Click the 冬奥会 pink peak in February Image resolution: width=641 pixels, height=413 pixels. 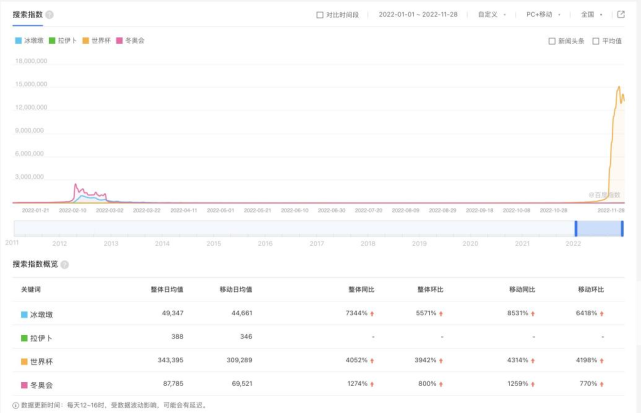[x=76, y=185]
